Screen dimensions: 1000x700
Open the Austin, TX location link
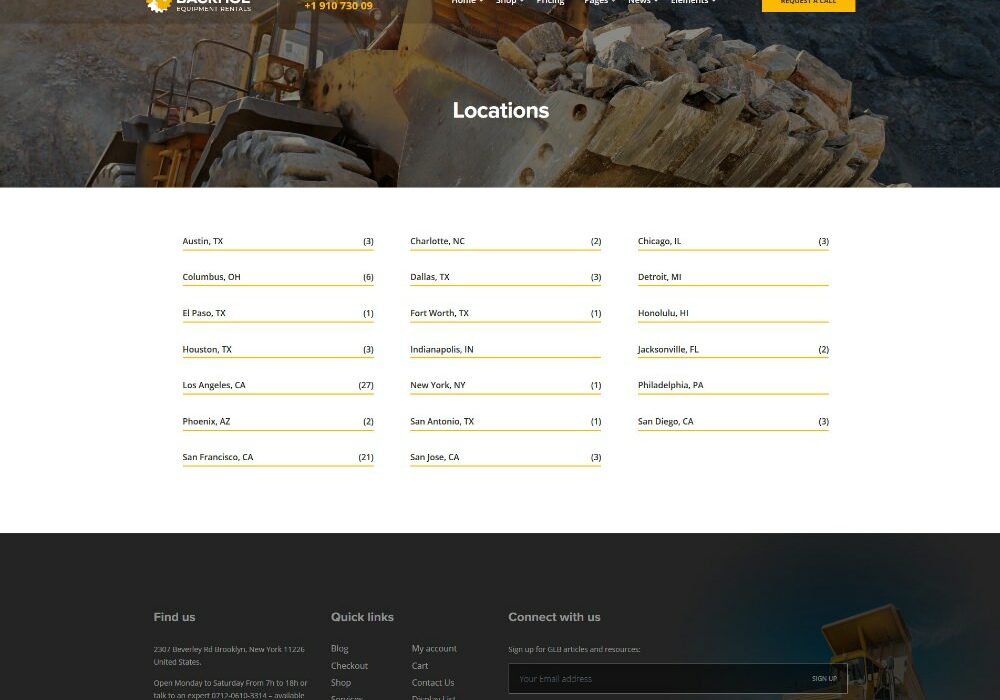203,241
